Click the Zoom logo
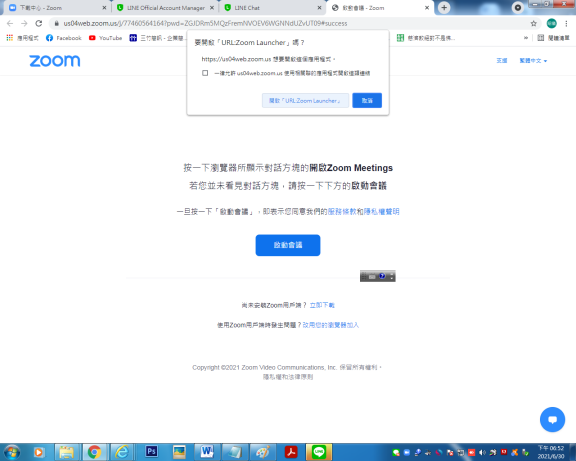576x461 pixels. pos(55,61)
